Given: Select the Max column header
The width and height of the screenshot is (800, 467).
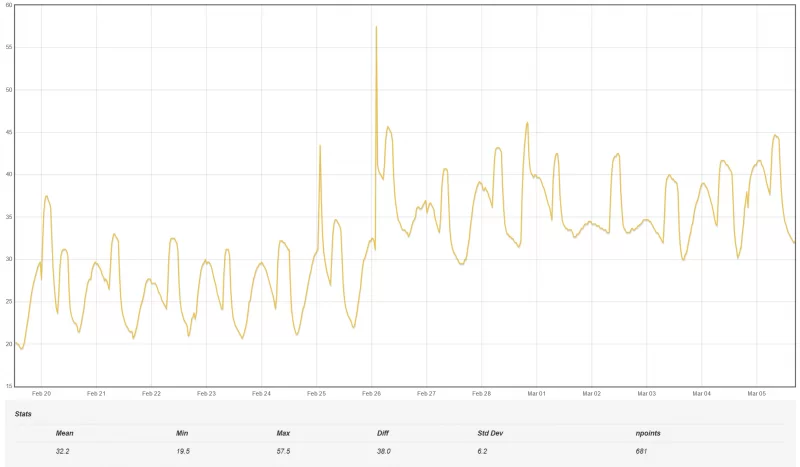Looking at the screenshot, I should point(283,433).
